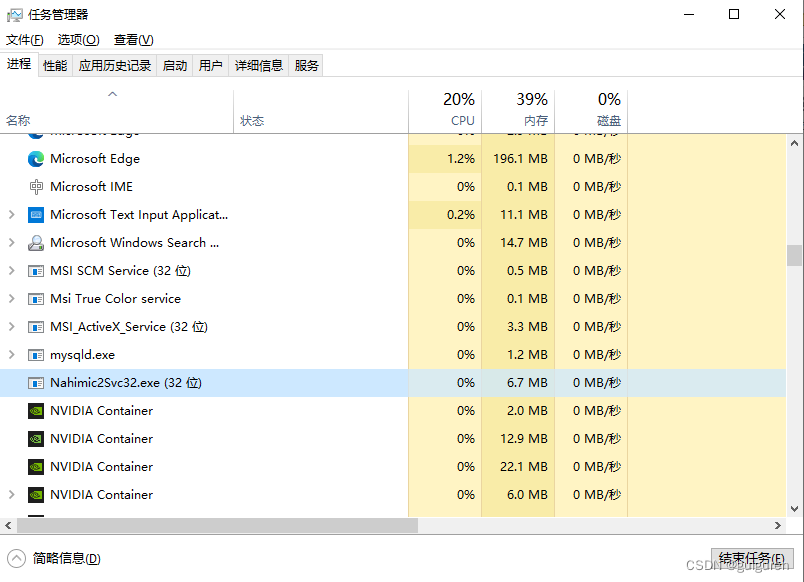
Task: Click the 11.1 MB memory value
Action: click(524, 215)
